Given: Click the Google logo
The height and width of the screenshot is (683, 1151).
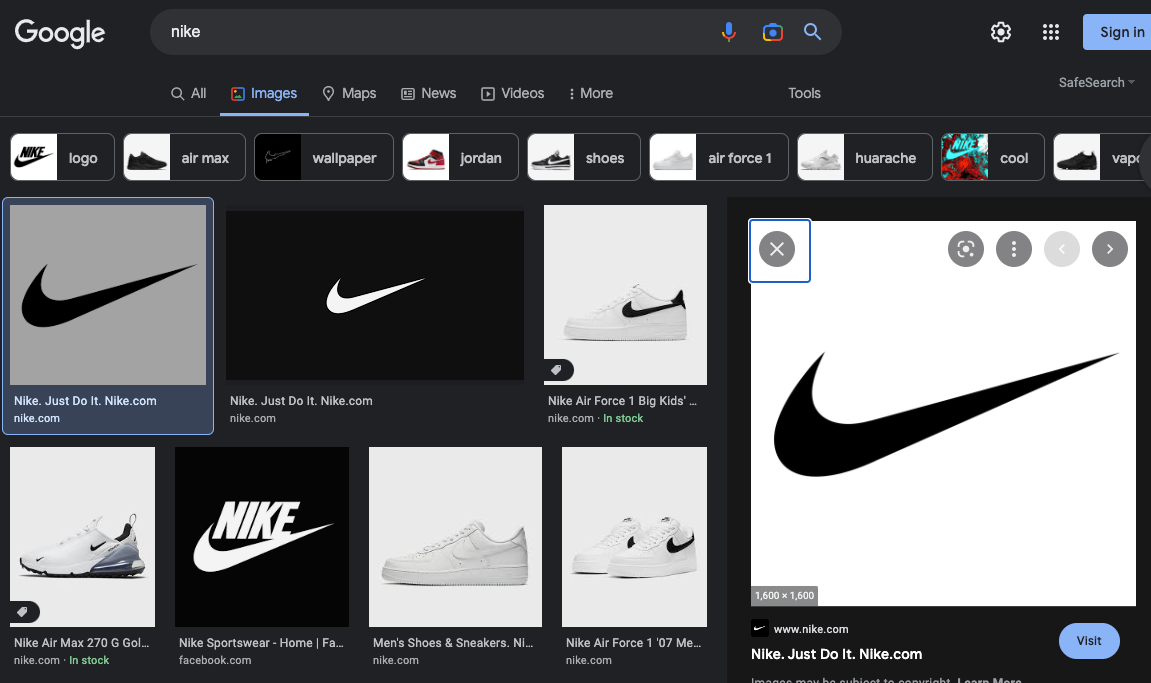Looking at the screenshot, I should [59, 32].
